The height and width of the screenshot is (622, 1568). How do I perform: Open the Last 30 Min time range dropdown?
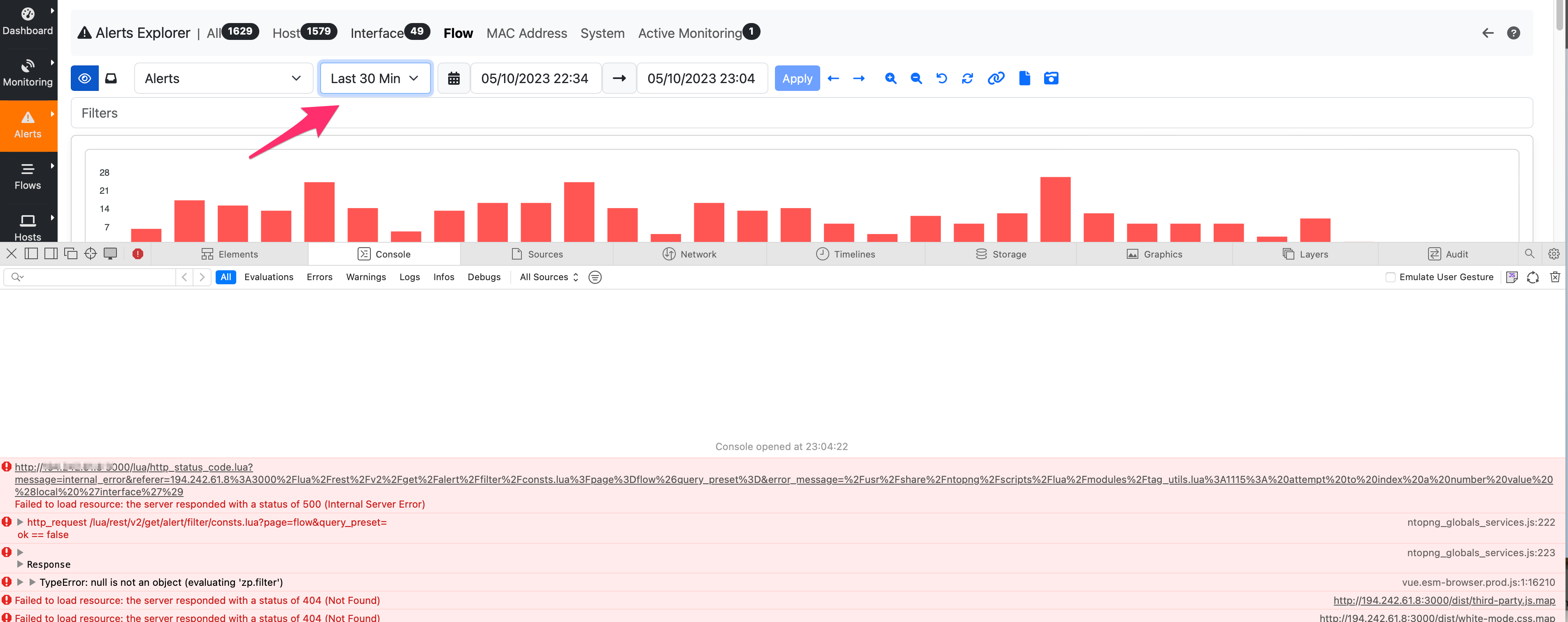pyautogui.click(x=375, y=78)
